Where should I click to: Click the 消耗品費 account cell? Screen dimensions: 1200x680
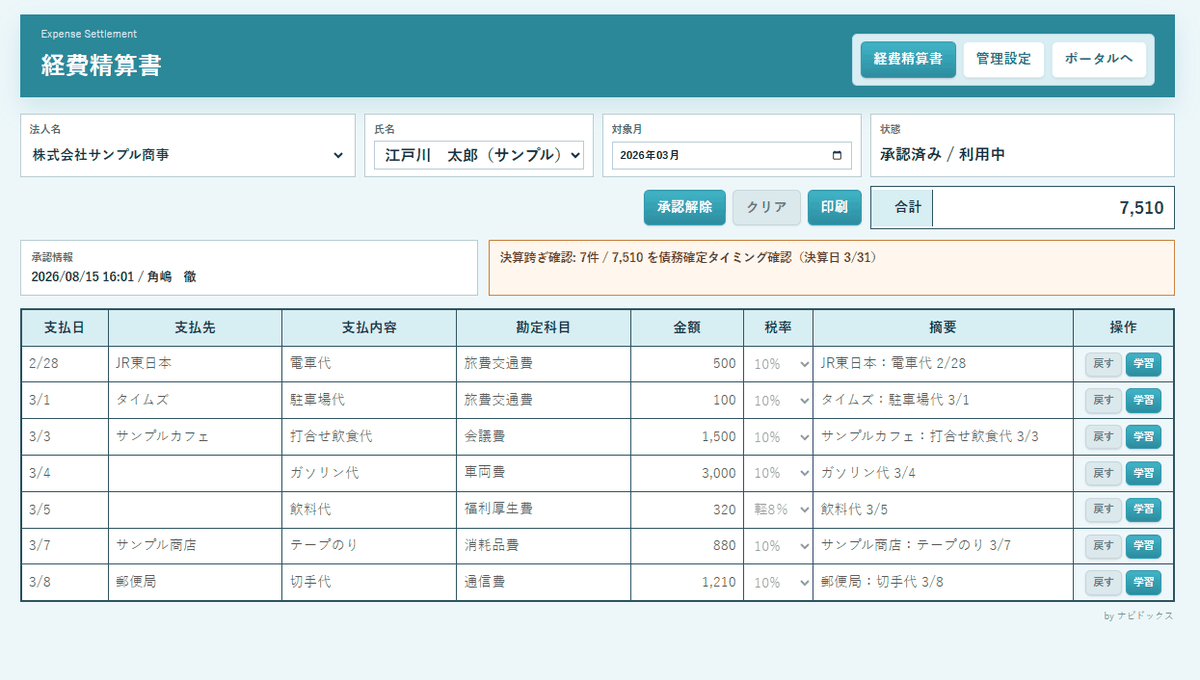click(543, 546)
